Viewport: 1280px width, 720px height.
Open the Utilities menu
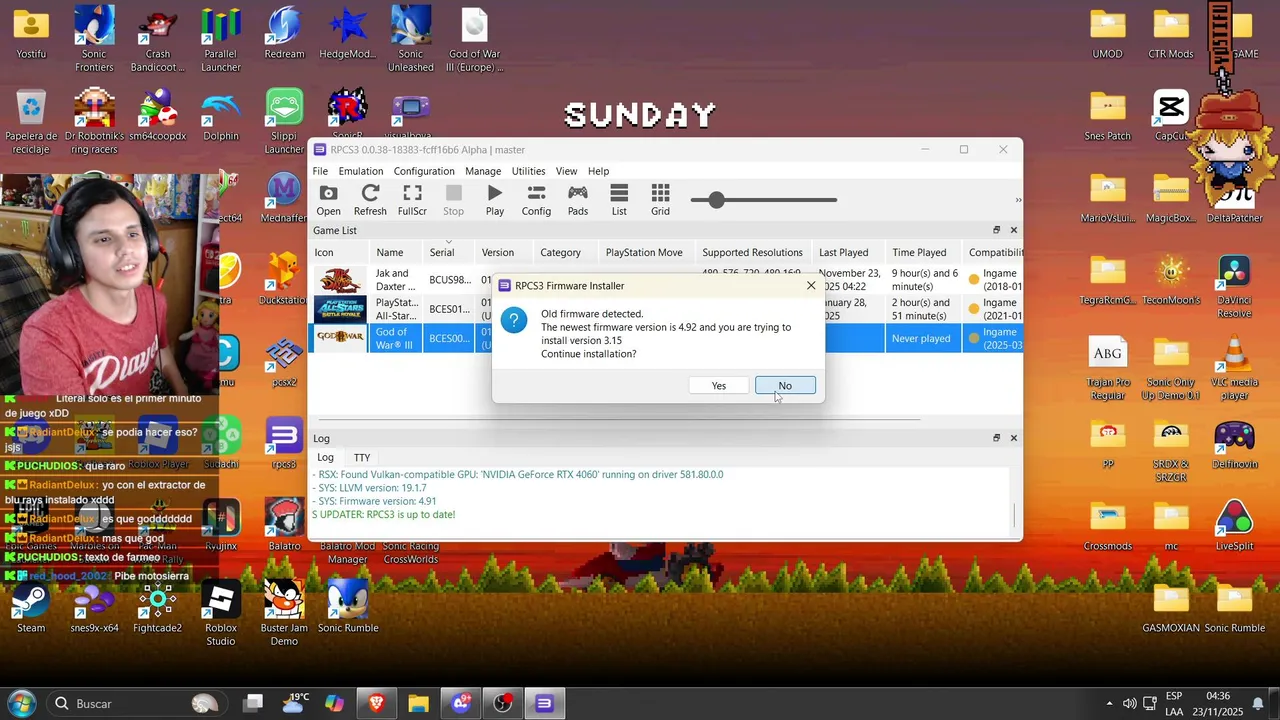[528, 171]
